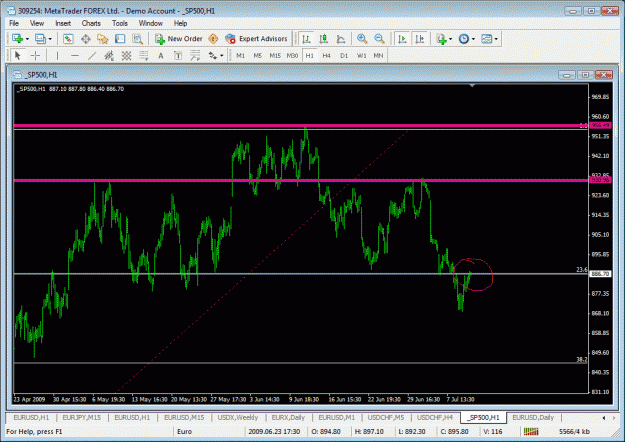The image size is (625, 442).
Task: Switch to the USDX,Weekly chart tab
Action: [238, 417]
